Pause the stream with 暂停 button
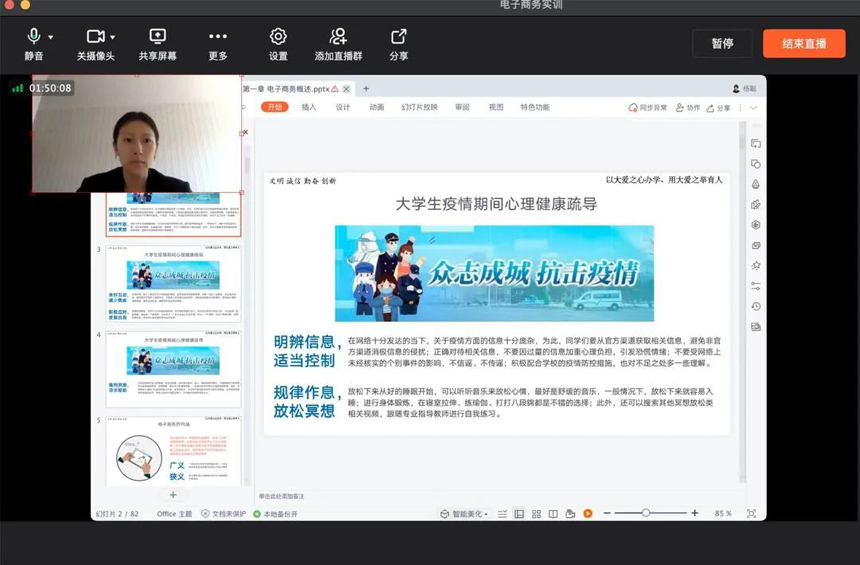 722,43
